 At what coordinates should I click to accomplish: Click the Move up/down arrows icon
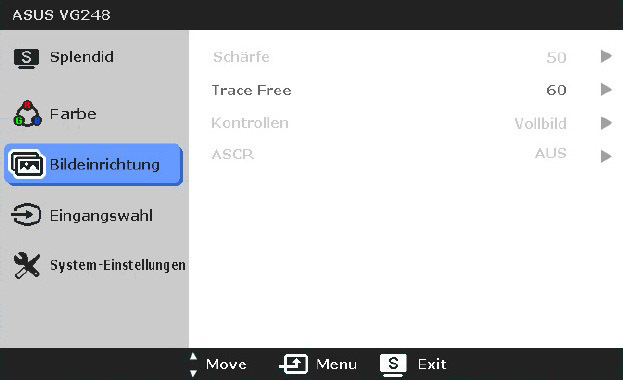click(x=193, y=364)
